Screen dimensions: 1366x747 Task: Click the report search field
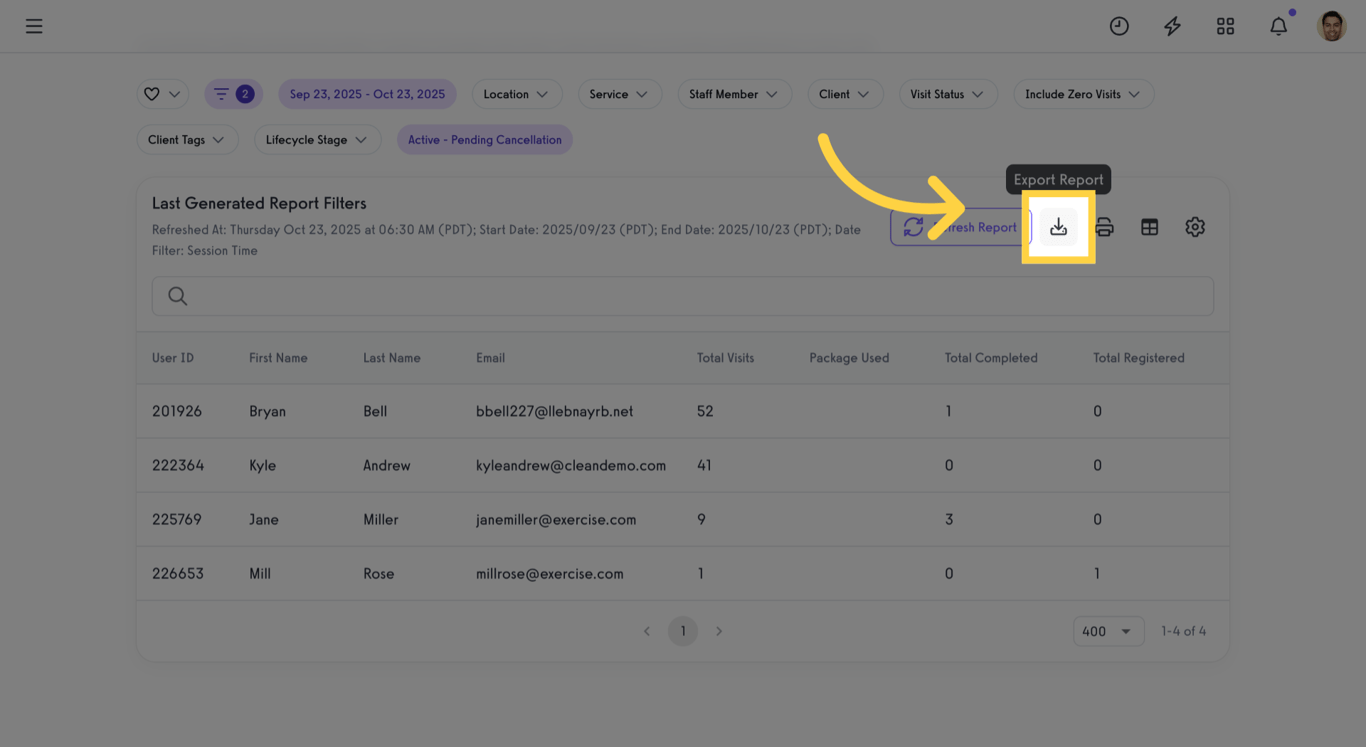[683, 296]
